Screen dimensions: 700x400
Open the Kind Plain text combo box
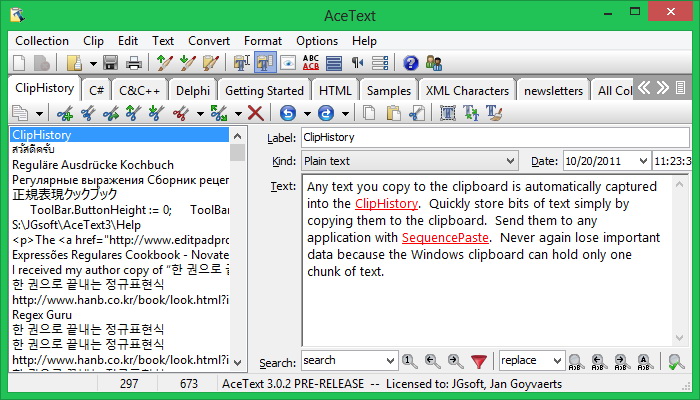pos(409,161)
